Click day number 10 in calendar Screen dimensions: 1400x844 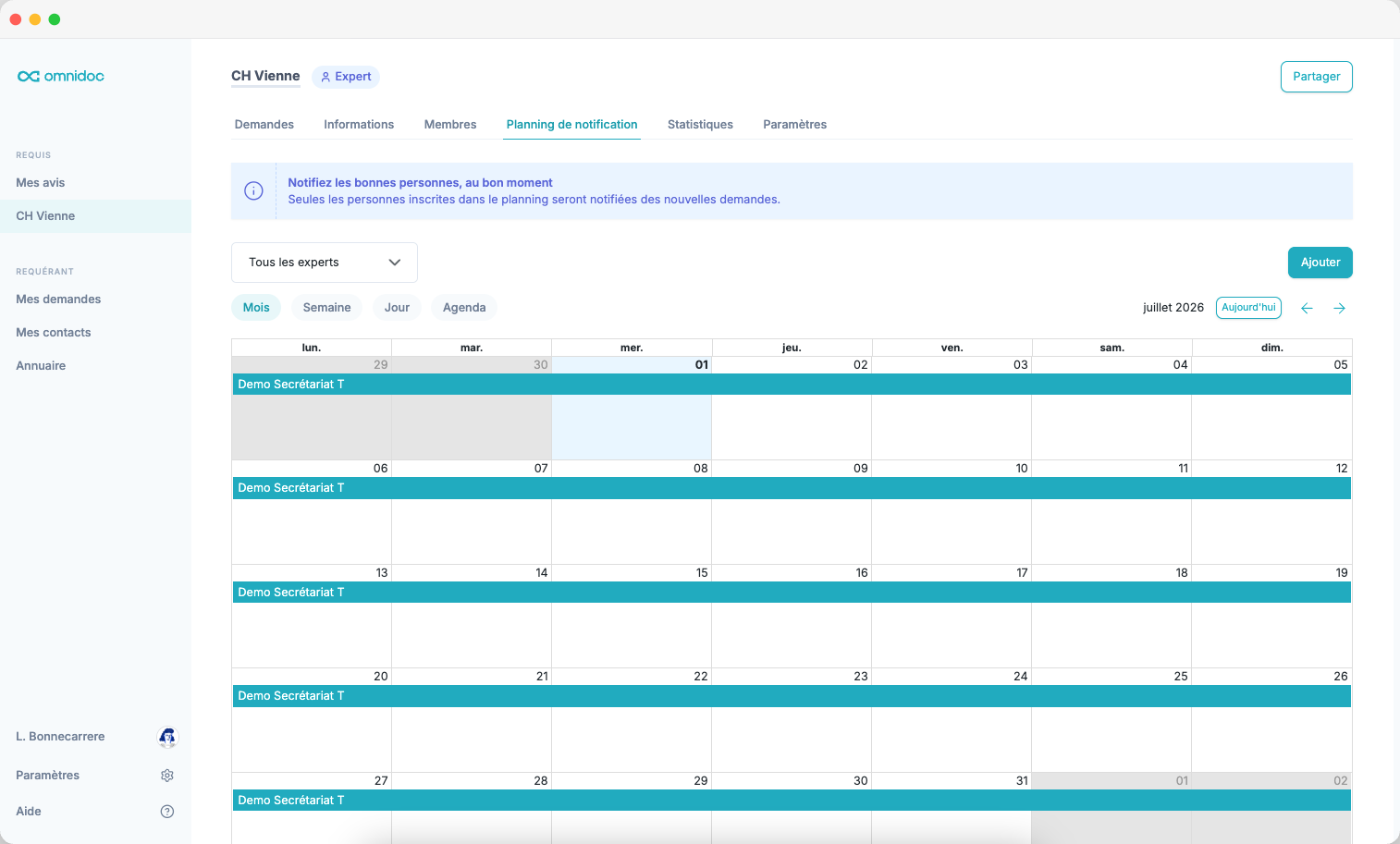click(x=1022, y=469)
